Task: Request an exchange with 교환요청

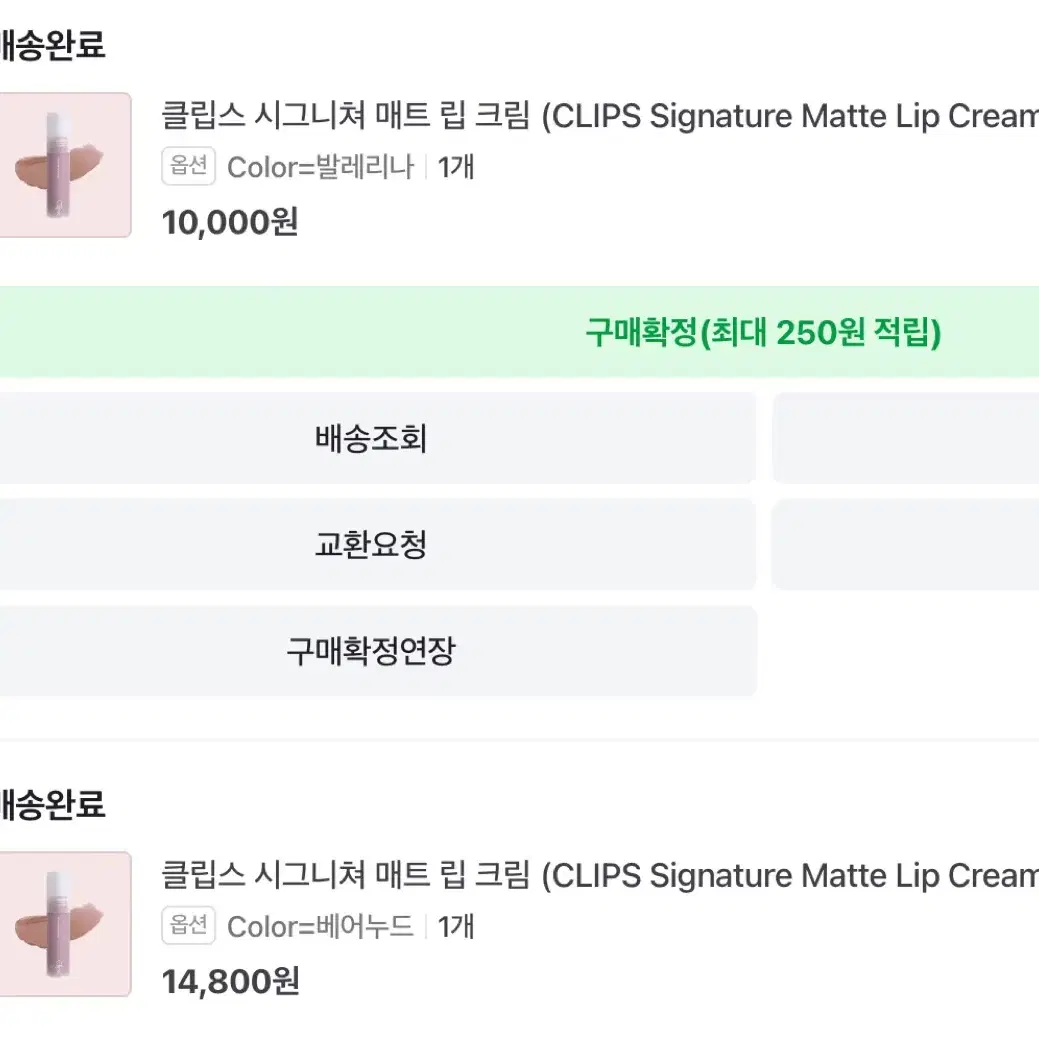Action: click(x=378, y=545)
